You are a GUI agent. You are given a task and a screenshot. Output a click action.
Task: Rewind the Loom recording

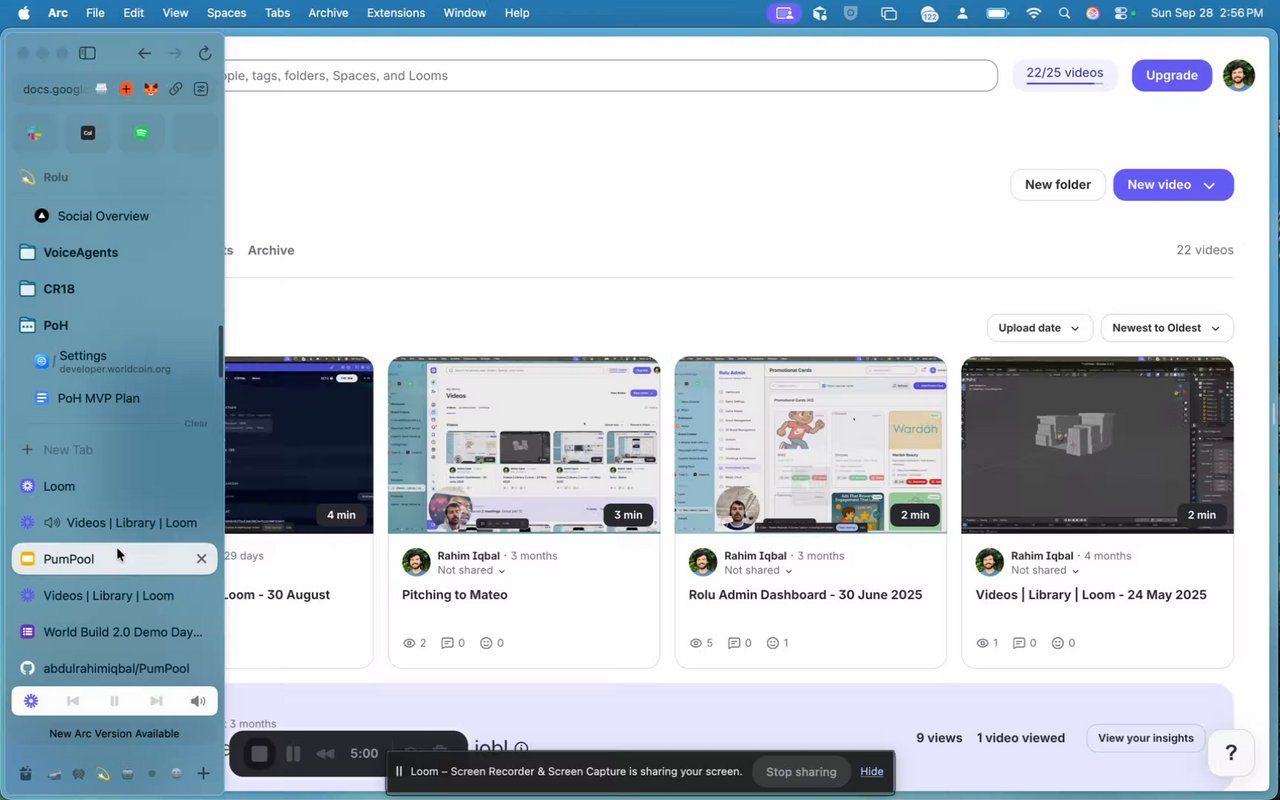(325, 753)
